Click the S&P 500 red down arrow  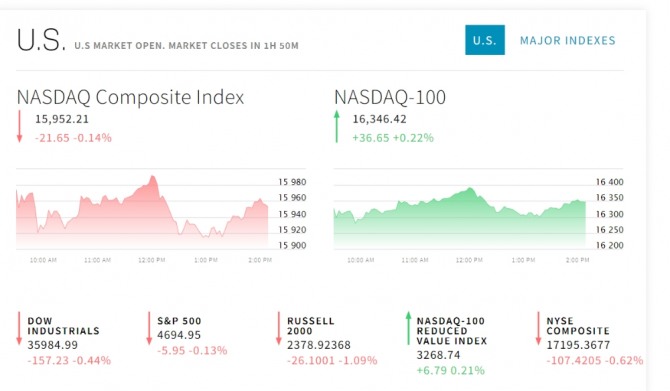point(149,328)
